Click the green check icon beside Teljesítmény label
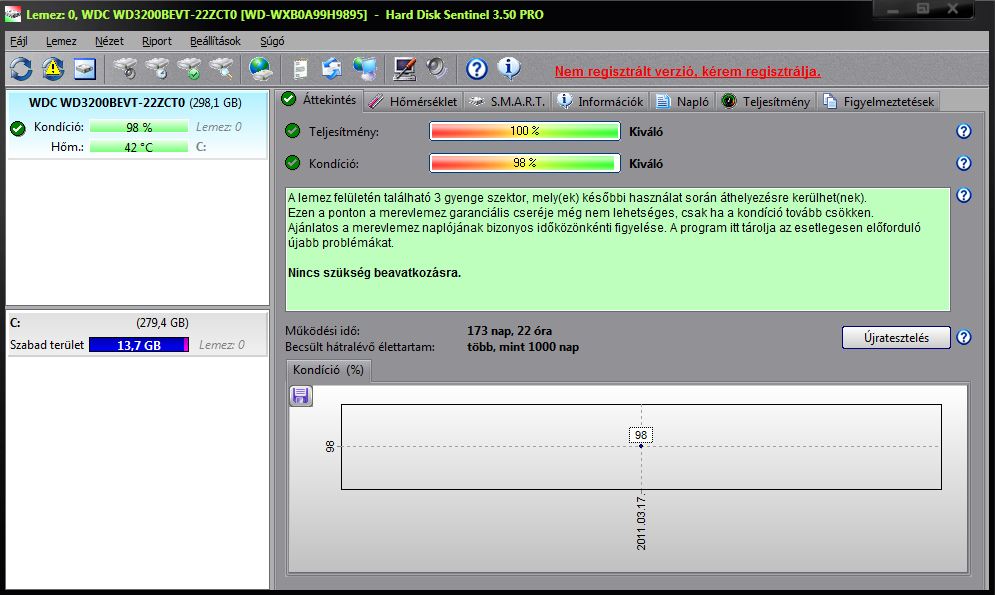This screenshot has width=995, height=595. [293, 131]
